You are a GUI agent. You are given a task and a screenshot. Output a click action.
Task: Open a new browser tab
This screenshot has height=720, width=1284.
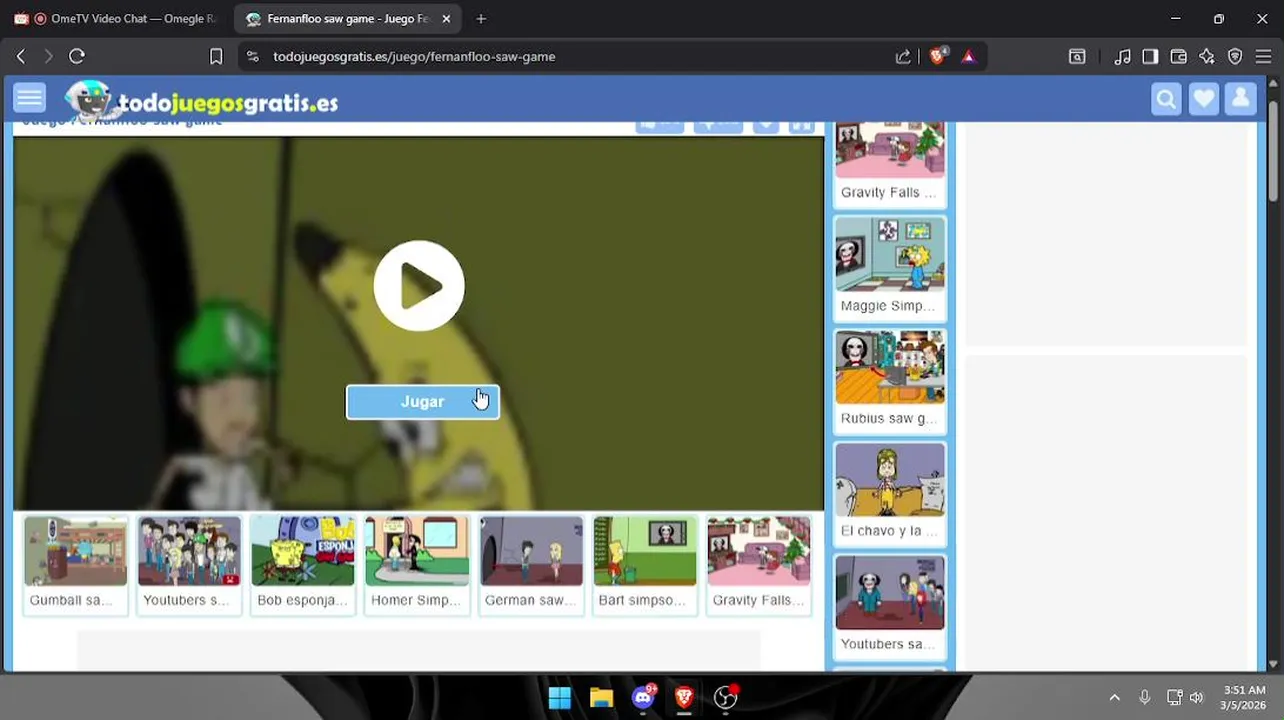[x=481, y=19]
